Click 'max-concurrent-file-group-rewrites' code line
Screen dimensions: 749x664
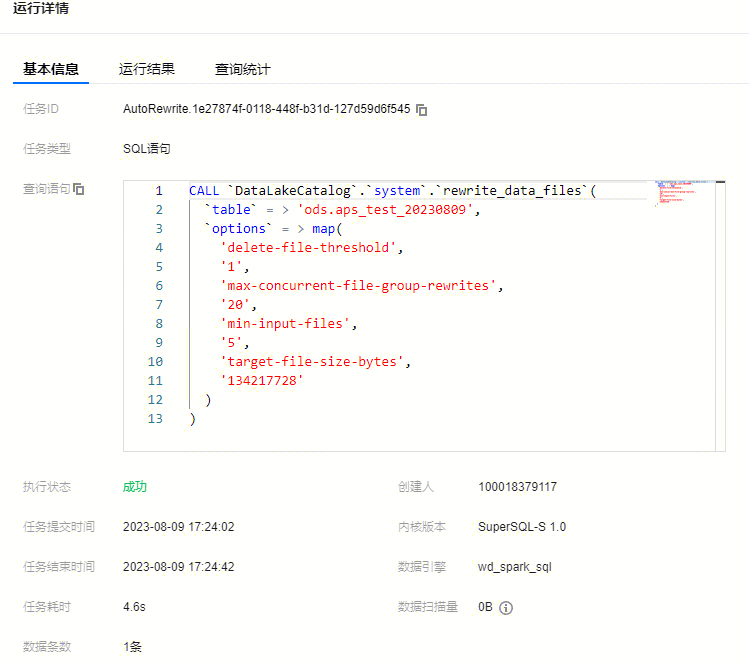(360, 286)
